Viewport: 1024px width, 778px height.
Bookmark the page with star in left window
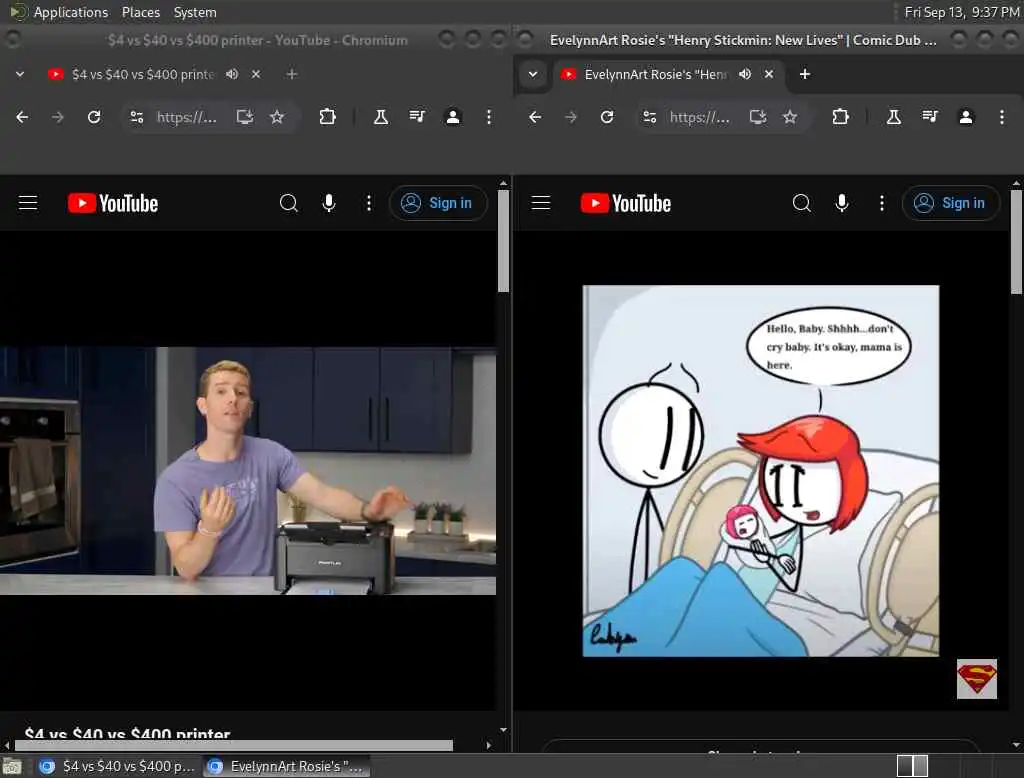point(277,117)
